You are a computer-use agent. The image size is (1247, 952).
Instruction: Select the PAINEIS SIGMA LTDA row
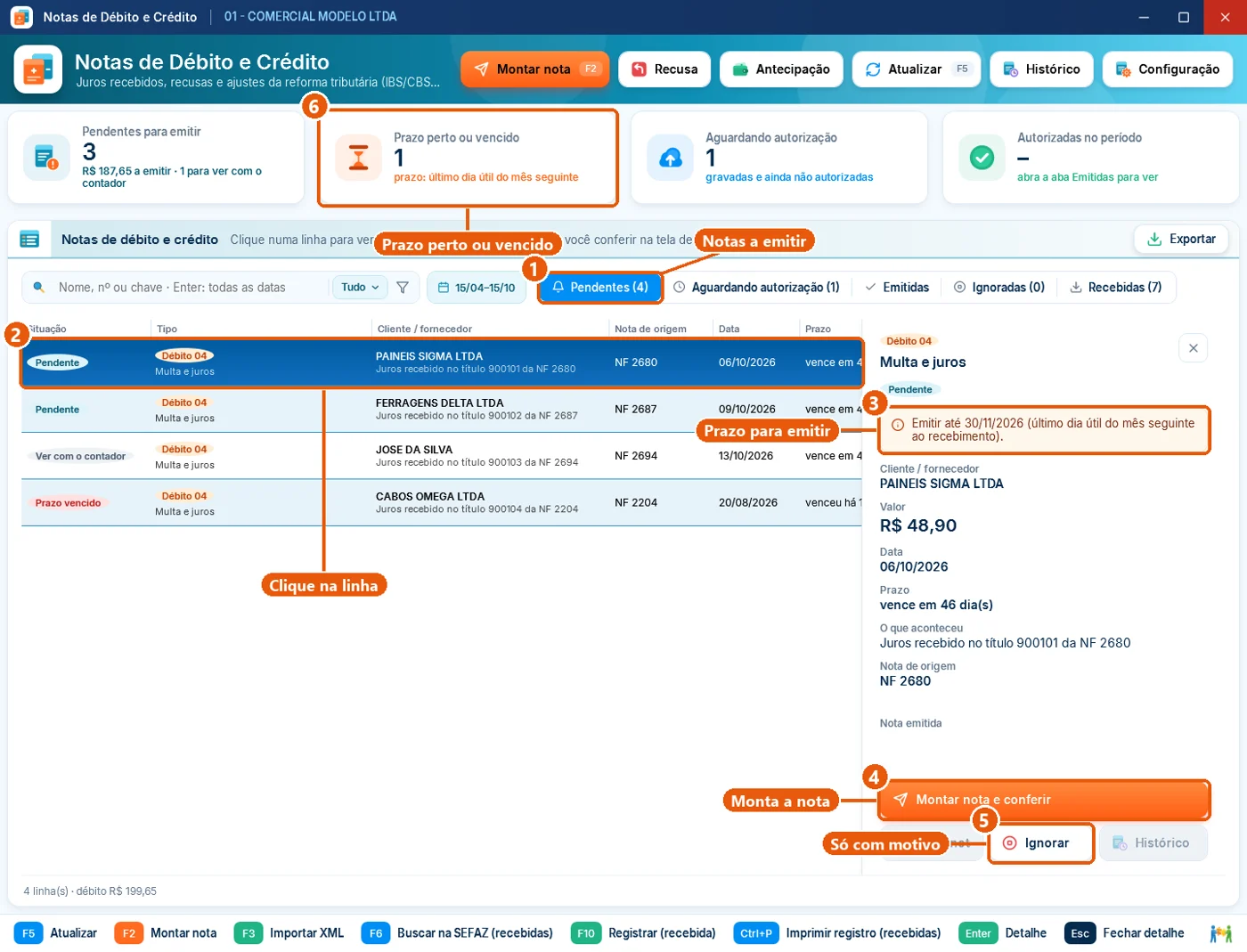(442, 362)
